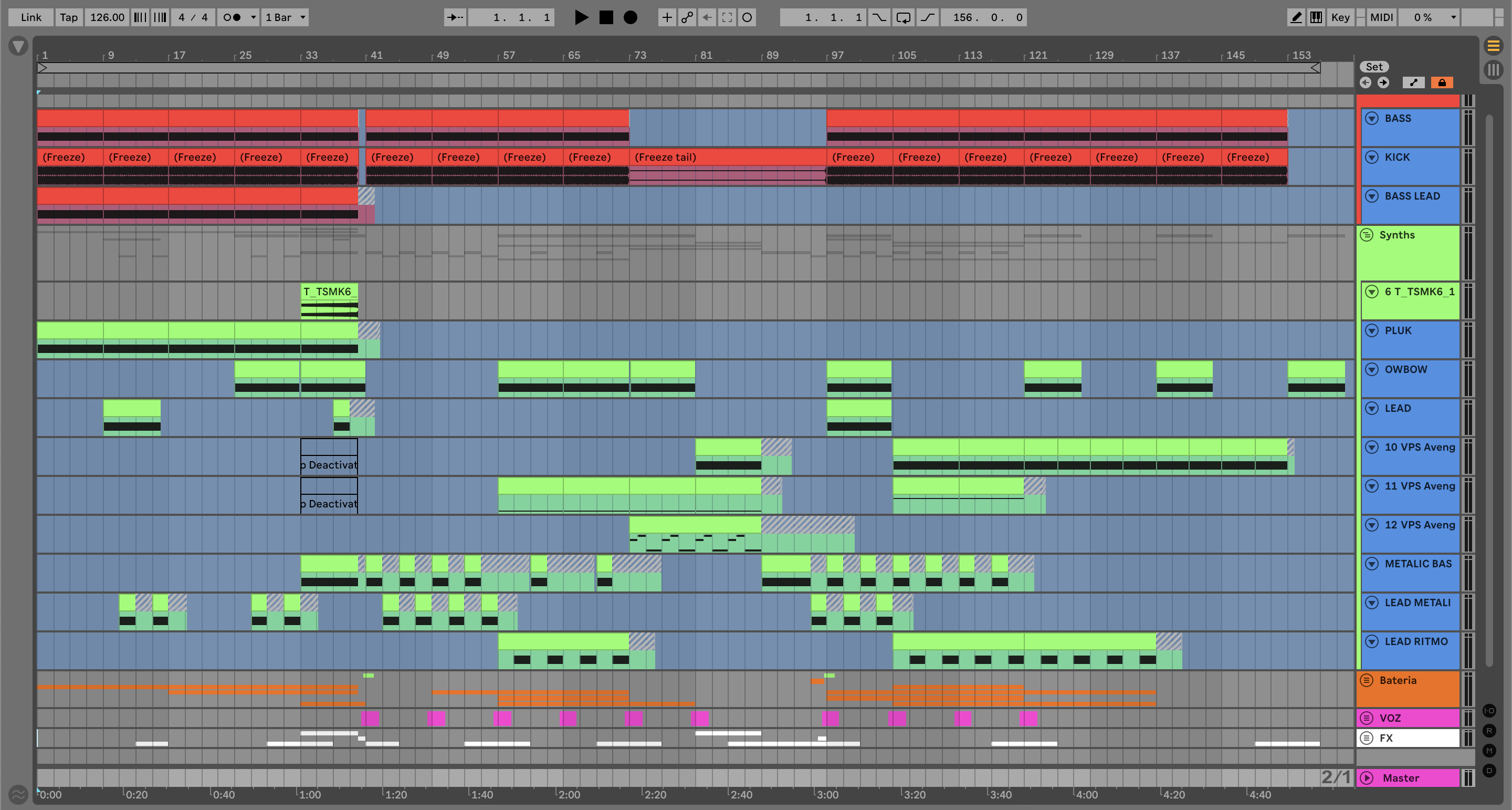
Task: Enable the Punch-Out switch
Action: coord(927,17)
